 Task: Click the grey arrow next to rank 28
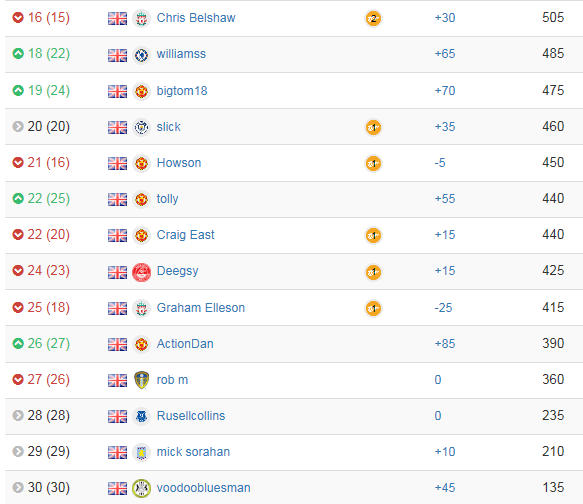pyautogui.click(x=18, y=415)
